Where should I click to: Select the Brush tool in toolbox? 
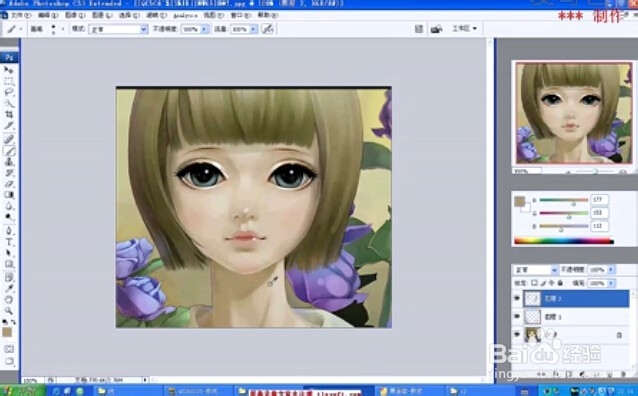click(x=9, y=151)
